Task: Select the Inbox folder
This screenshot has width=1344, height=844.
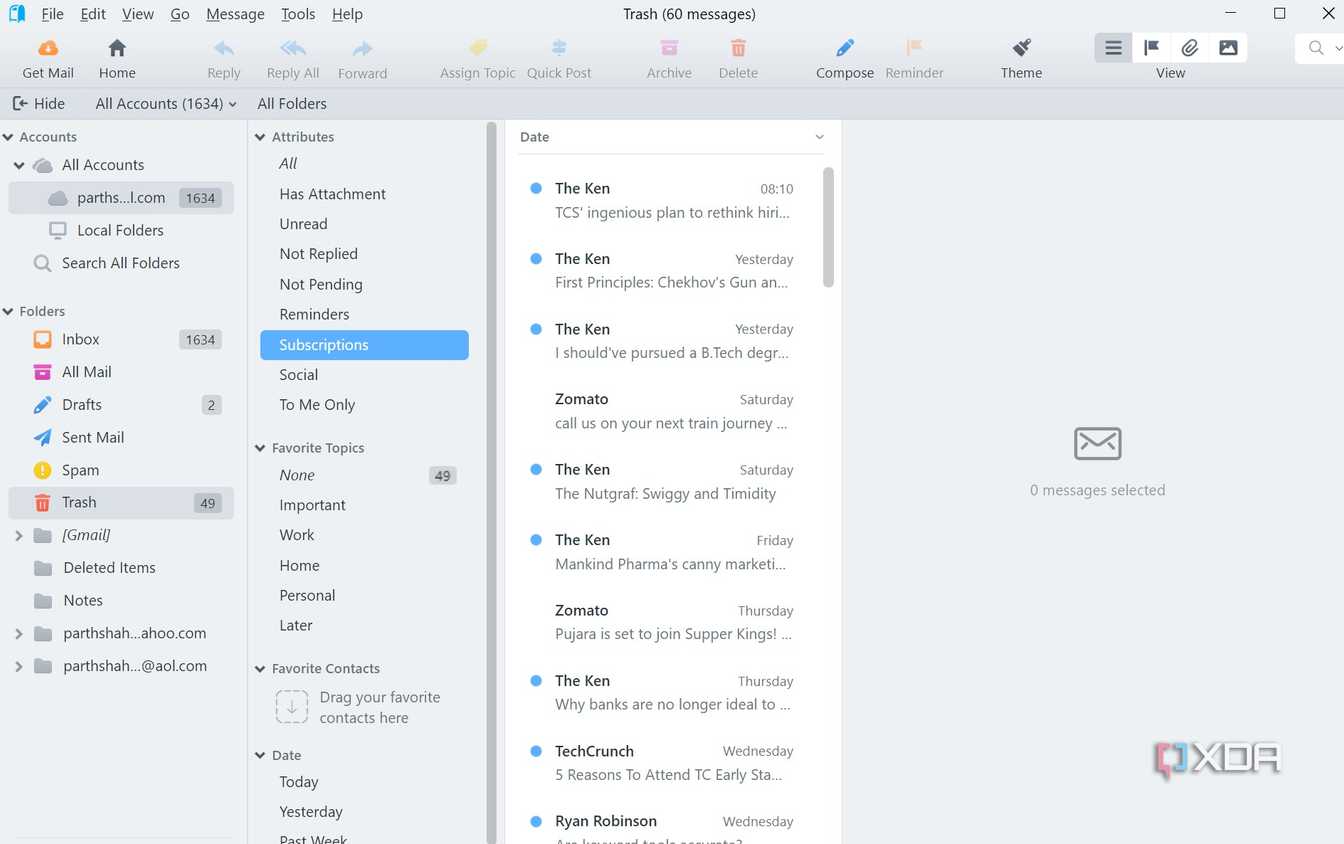Action: click(121, 340)
